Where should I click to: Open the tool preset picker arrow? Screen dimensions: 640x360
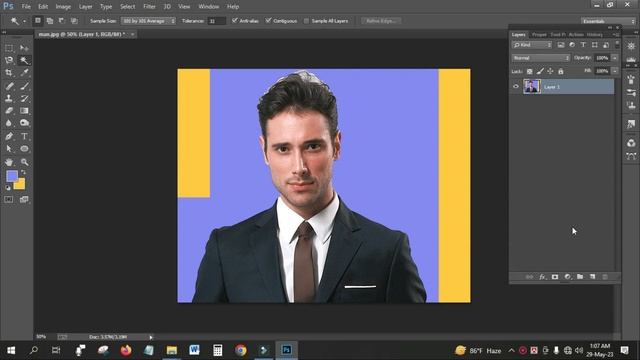pos(24,21)
